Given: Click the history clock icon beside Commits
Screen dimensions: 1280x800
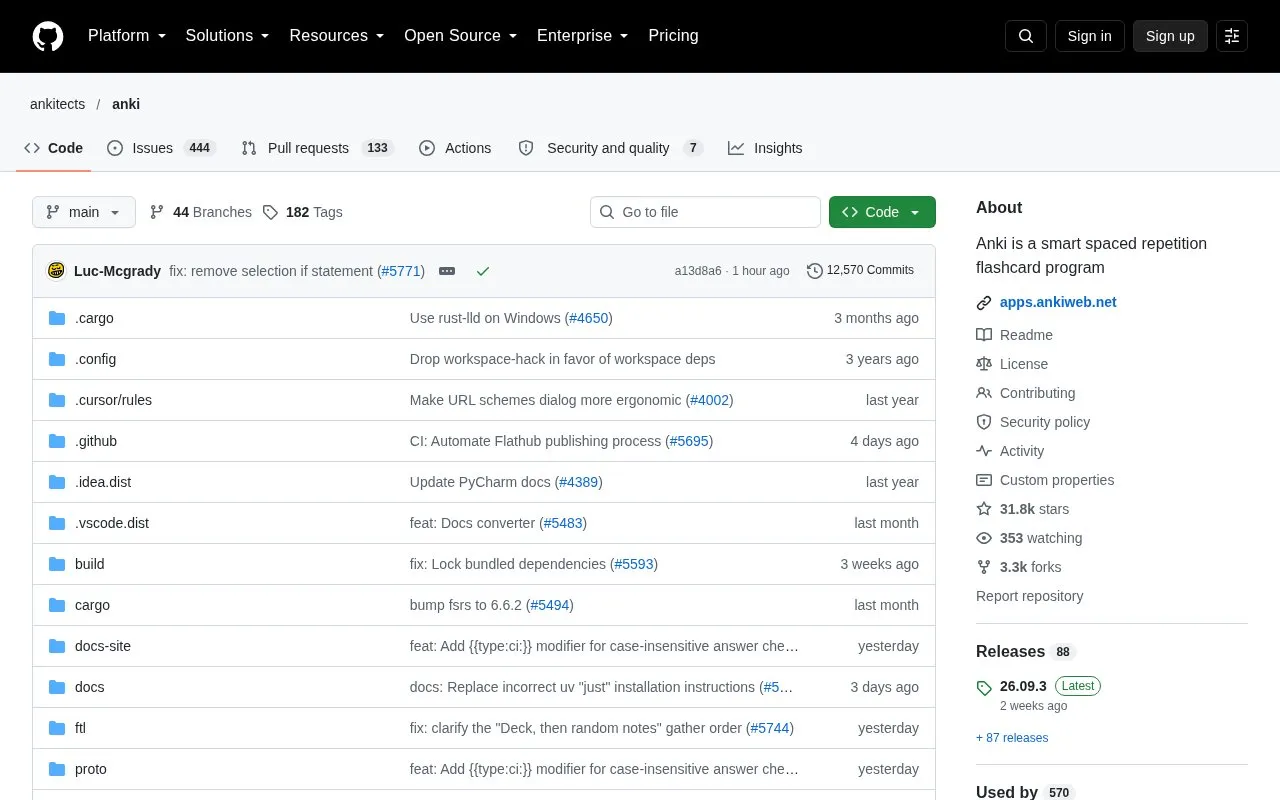Looking at the screenshot, I should click(815, 271).
